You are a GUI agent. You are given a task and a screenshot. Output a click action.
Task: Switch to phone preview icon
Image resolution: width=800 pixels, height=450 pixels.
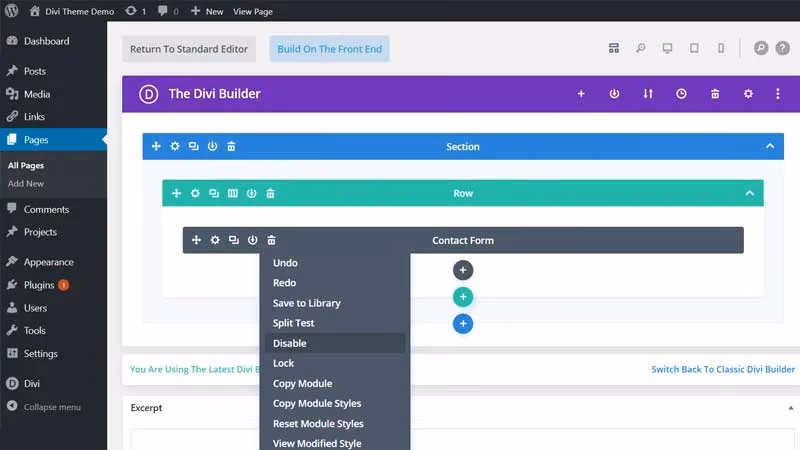721,48
